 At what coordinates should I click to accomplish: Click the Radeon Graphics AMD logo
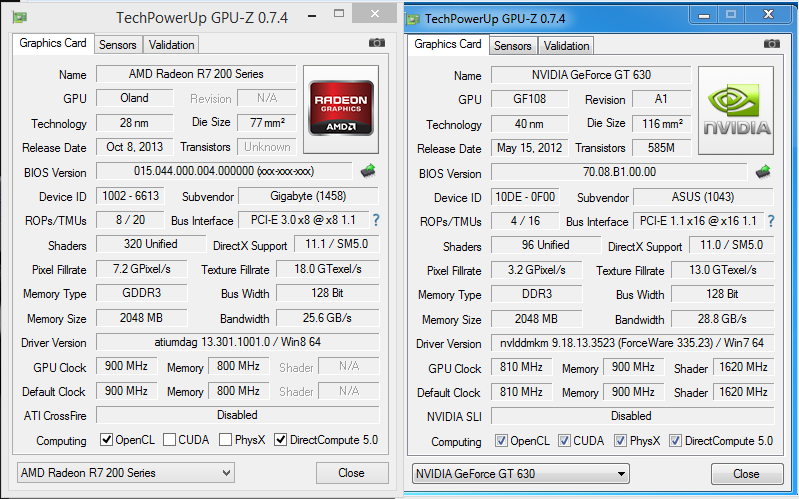click(341, 108)
